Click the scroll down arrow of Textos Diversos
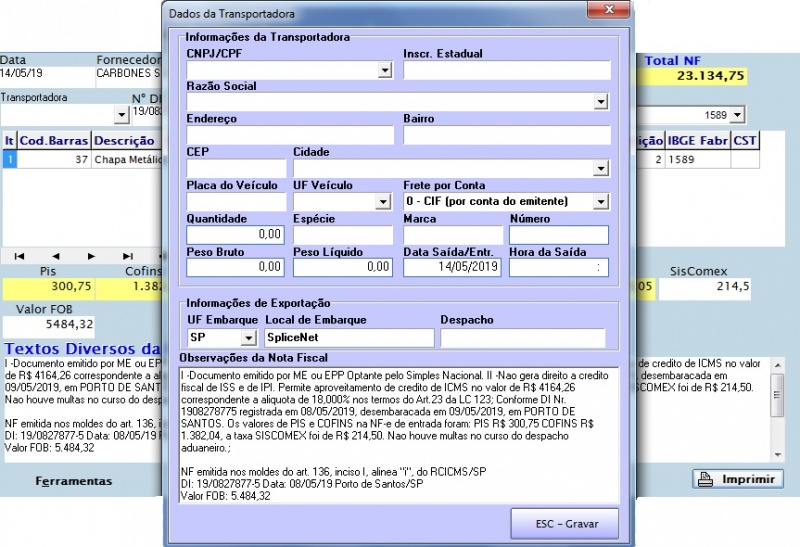This screenshot has width=800, height=547. pyautogui.click(x=778, y=455)
